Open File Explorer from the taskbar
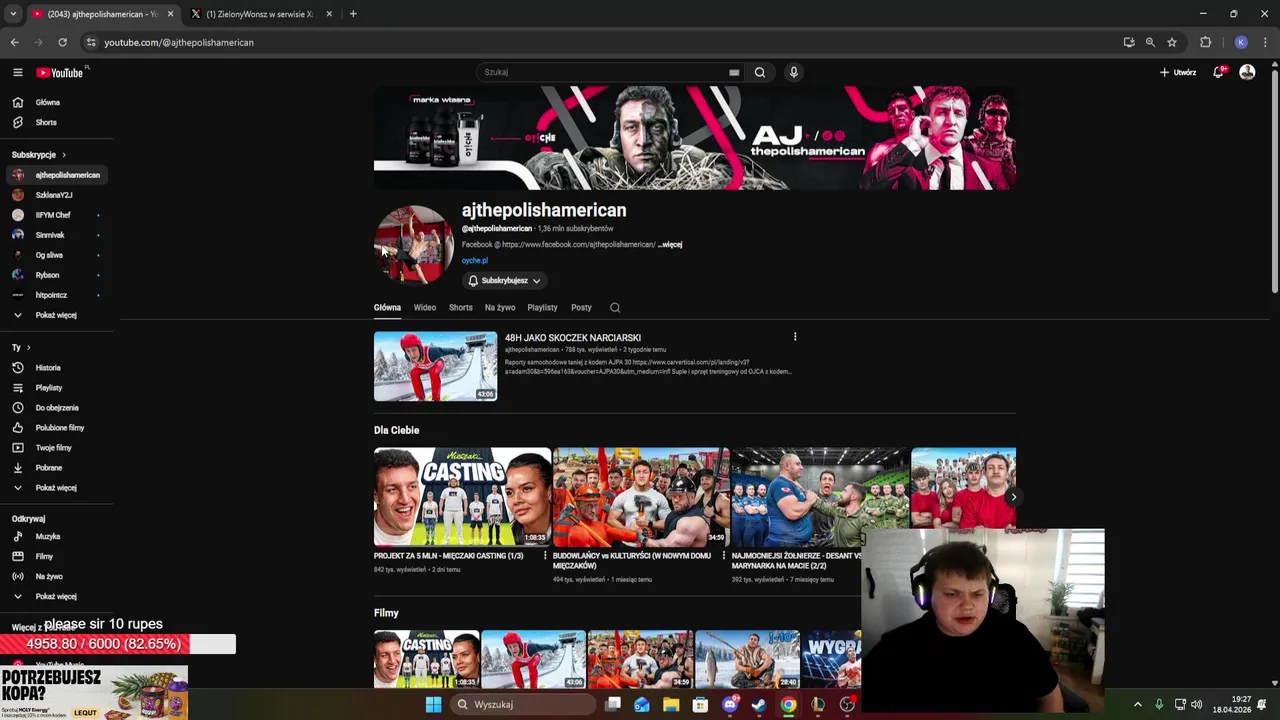1280x720 pixels. point(671,704)
